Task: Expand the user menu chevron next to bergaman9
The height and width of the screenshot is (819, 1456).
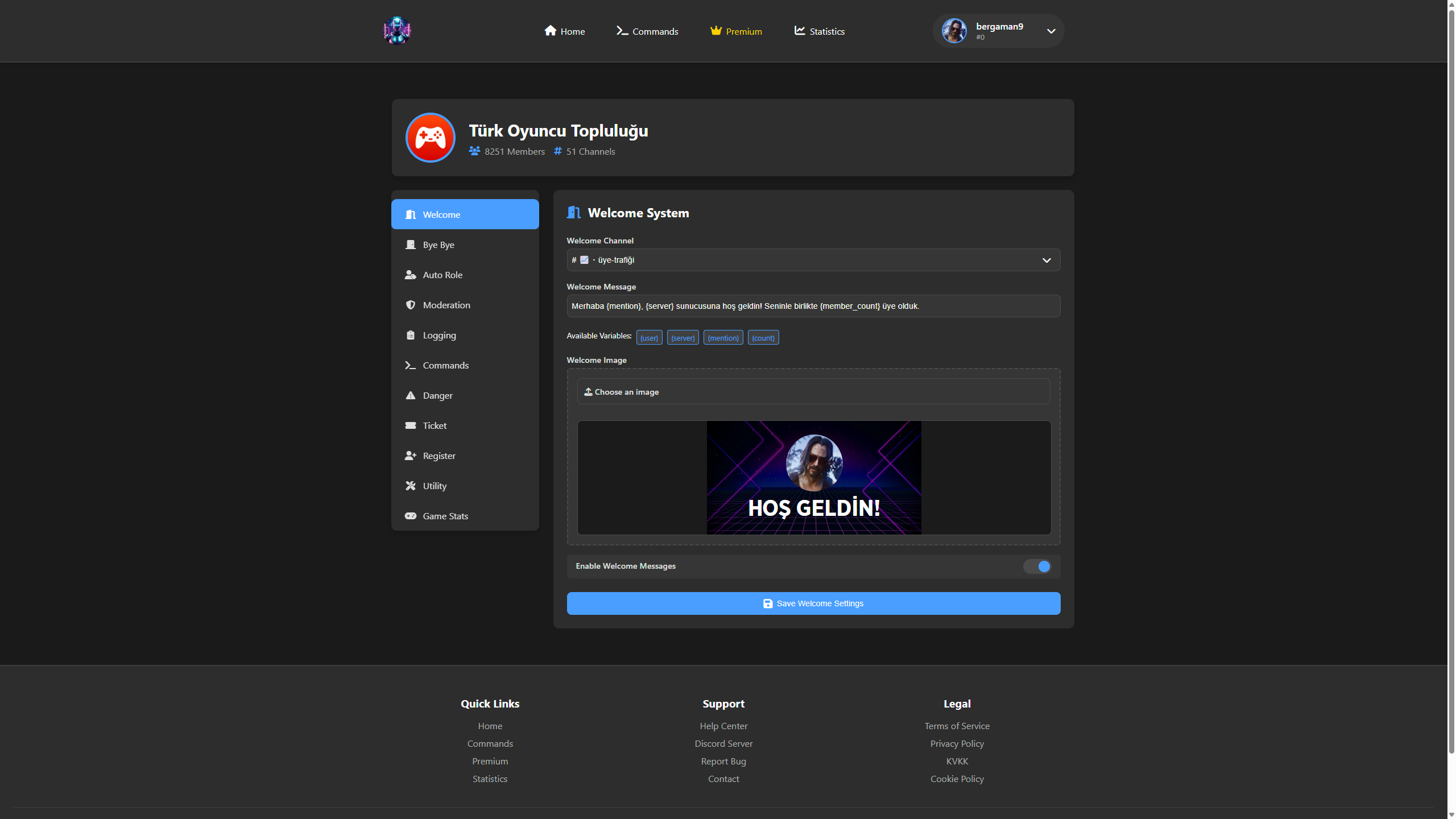Action: 1051,31
